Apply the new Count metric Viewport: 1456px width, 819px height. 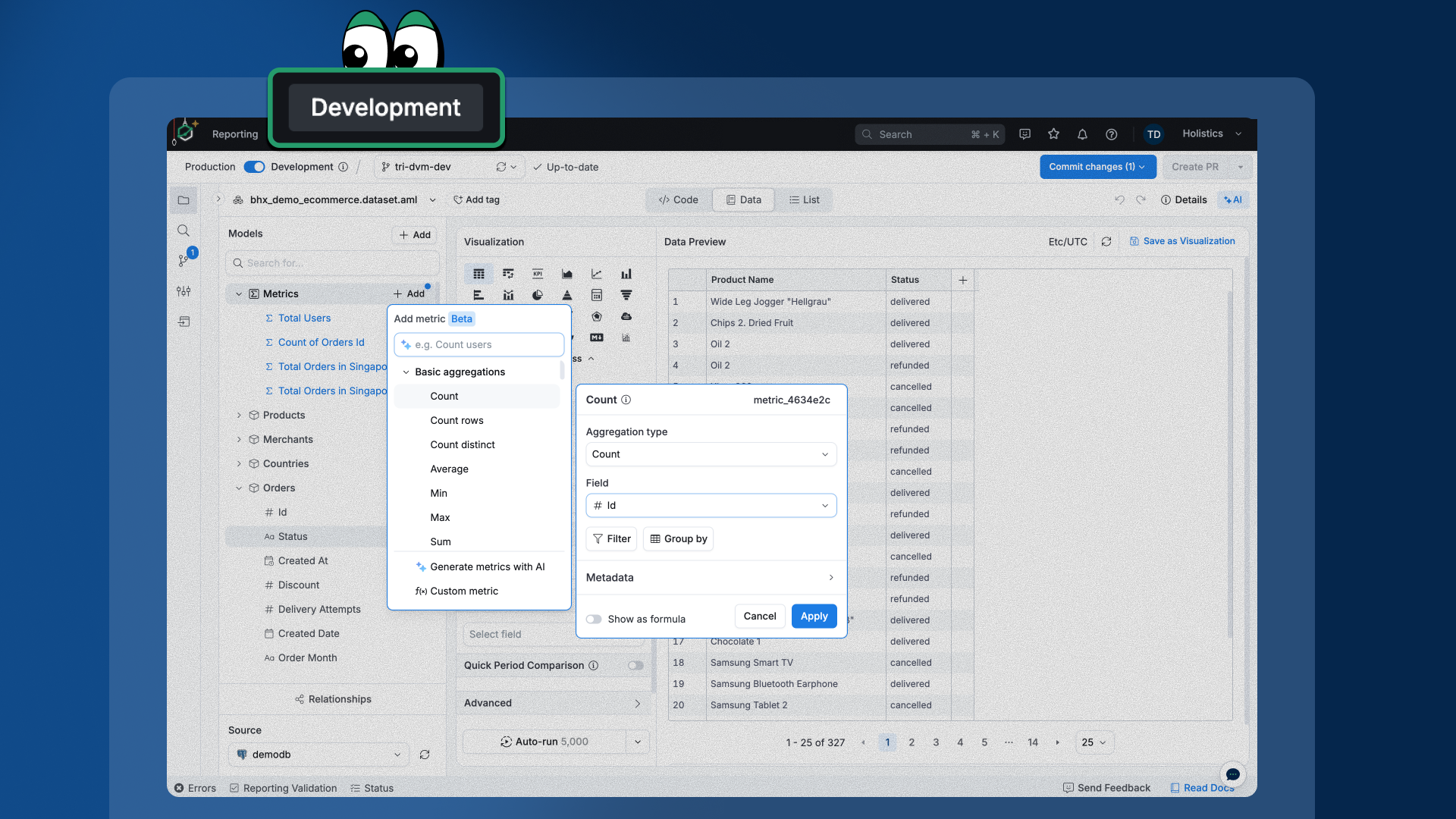[x=813, y=616]
